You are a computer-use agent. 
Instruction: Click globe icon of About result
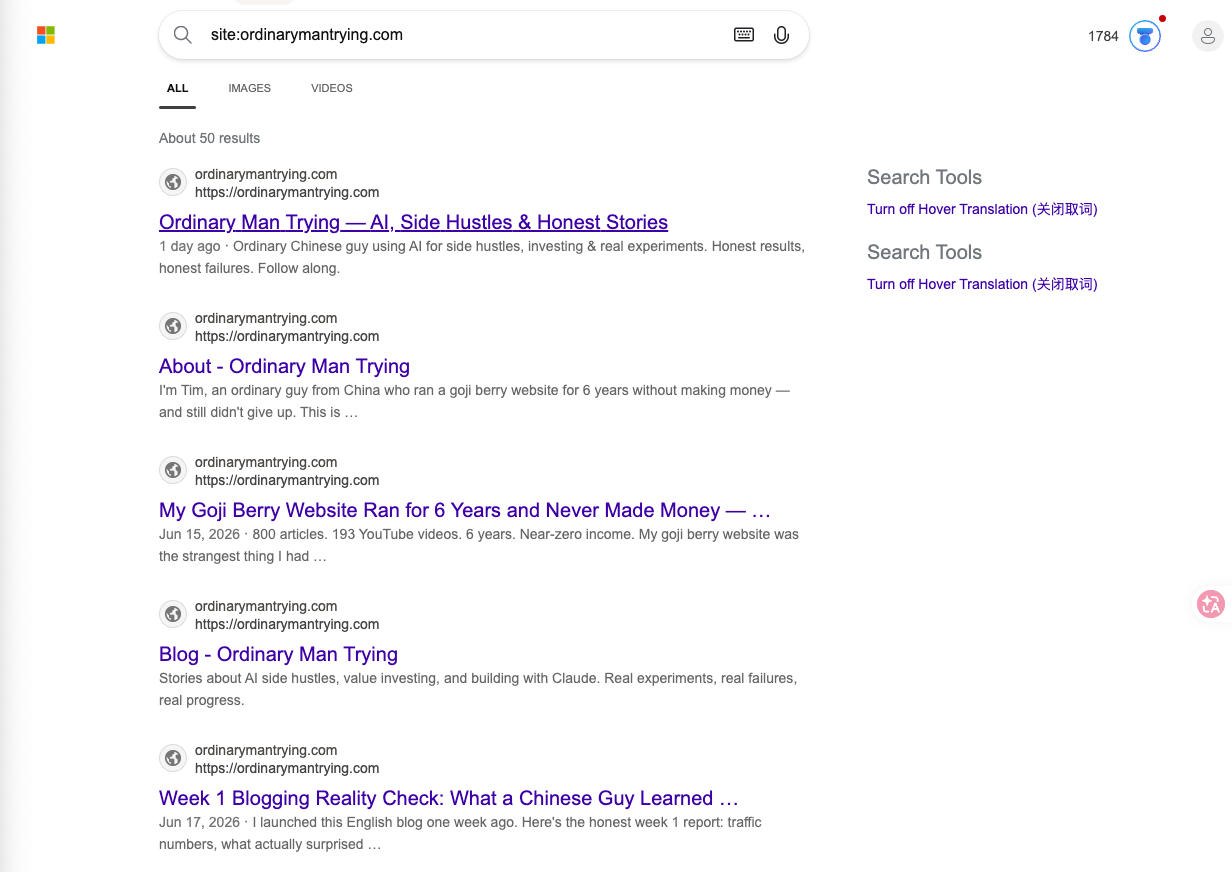[173, 326]
